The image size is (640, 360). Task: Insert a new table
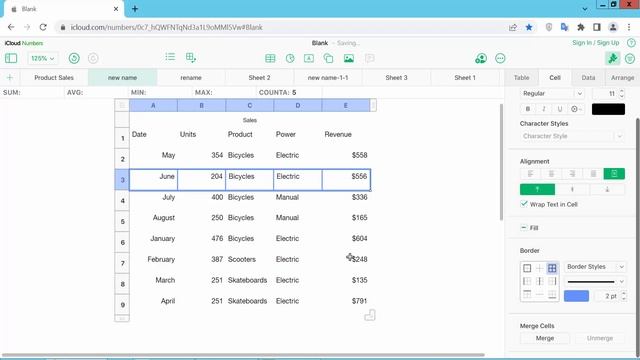[270, 58]
